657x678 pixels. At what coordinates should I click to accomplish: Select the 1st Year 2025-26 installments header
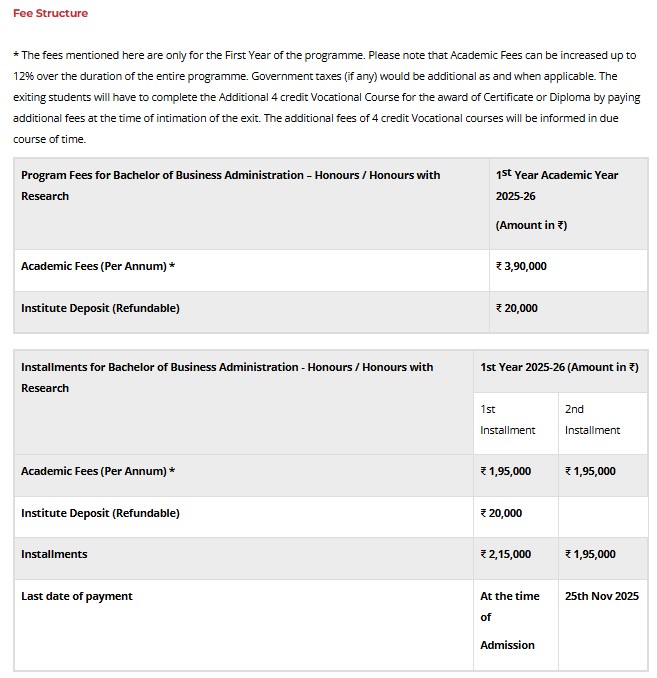click(x=559, y=367)
